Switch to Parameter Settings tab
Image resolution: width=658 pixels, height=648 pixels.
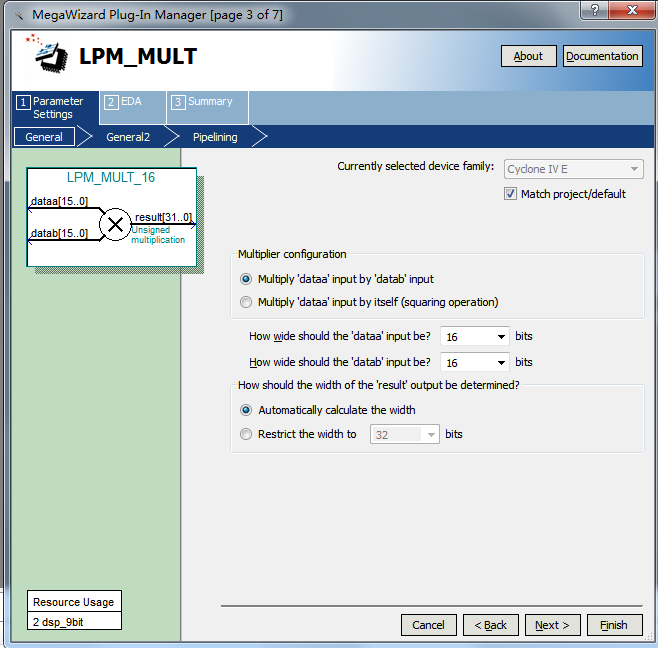(55, 107)
